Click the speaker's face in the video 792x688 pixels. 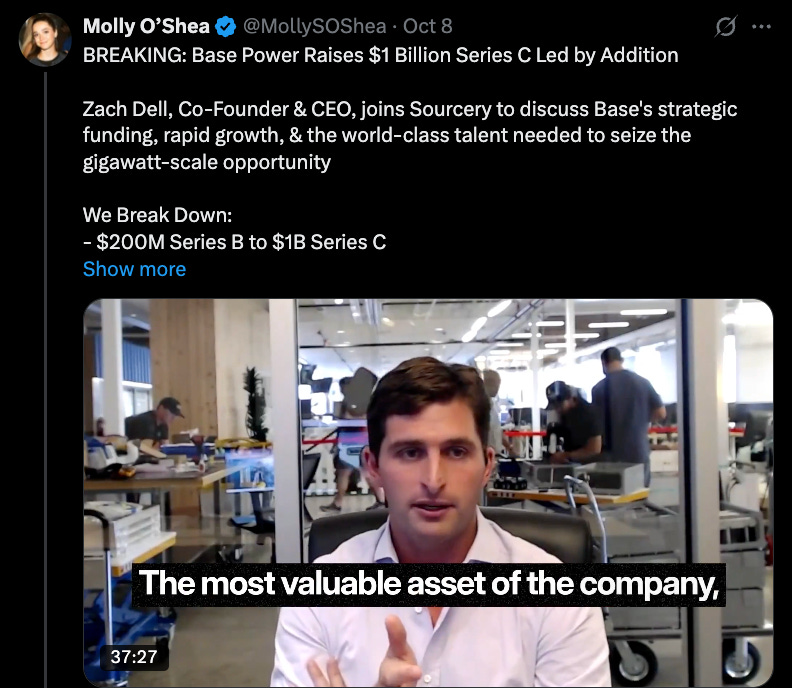tap(429, 455)
